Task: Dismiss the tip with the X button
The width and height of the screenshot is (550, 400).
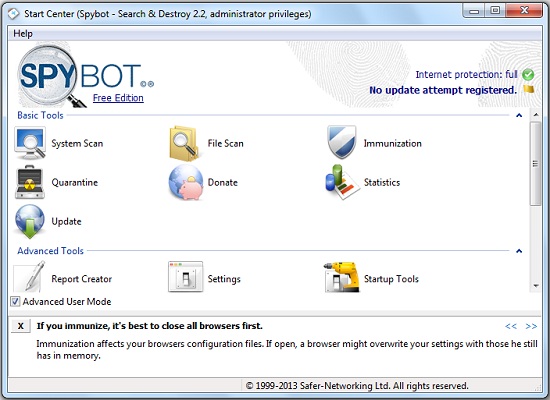Action: pyautogui.click(x=21, y=326)
